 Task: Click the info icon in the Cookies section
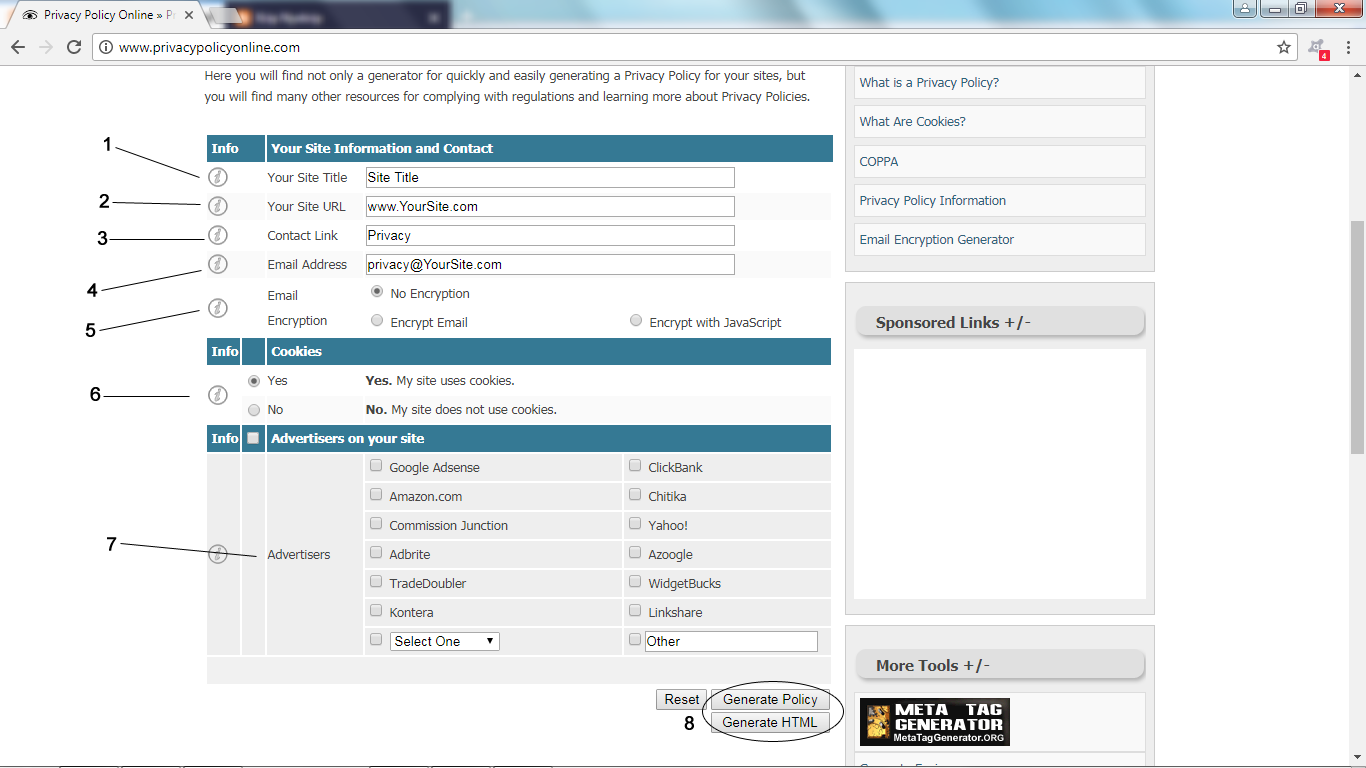(x=218, y=395)
